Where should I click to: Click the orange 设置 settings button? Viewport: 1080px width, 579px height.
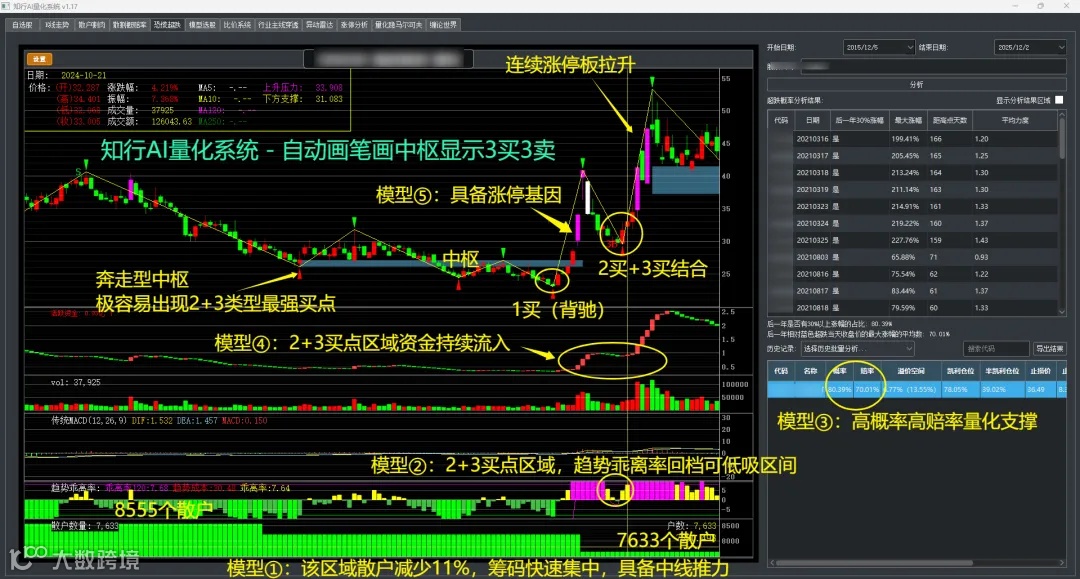coord(39,59)
